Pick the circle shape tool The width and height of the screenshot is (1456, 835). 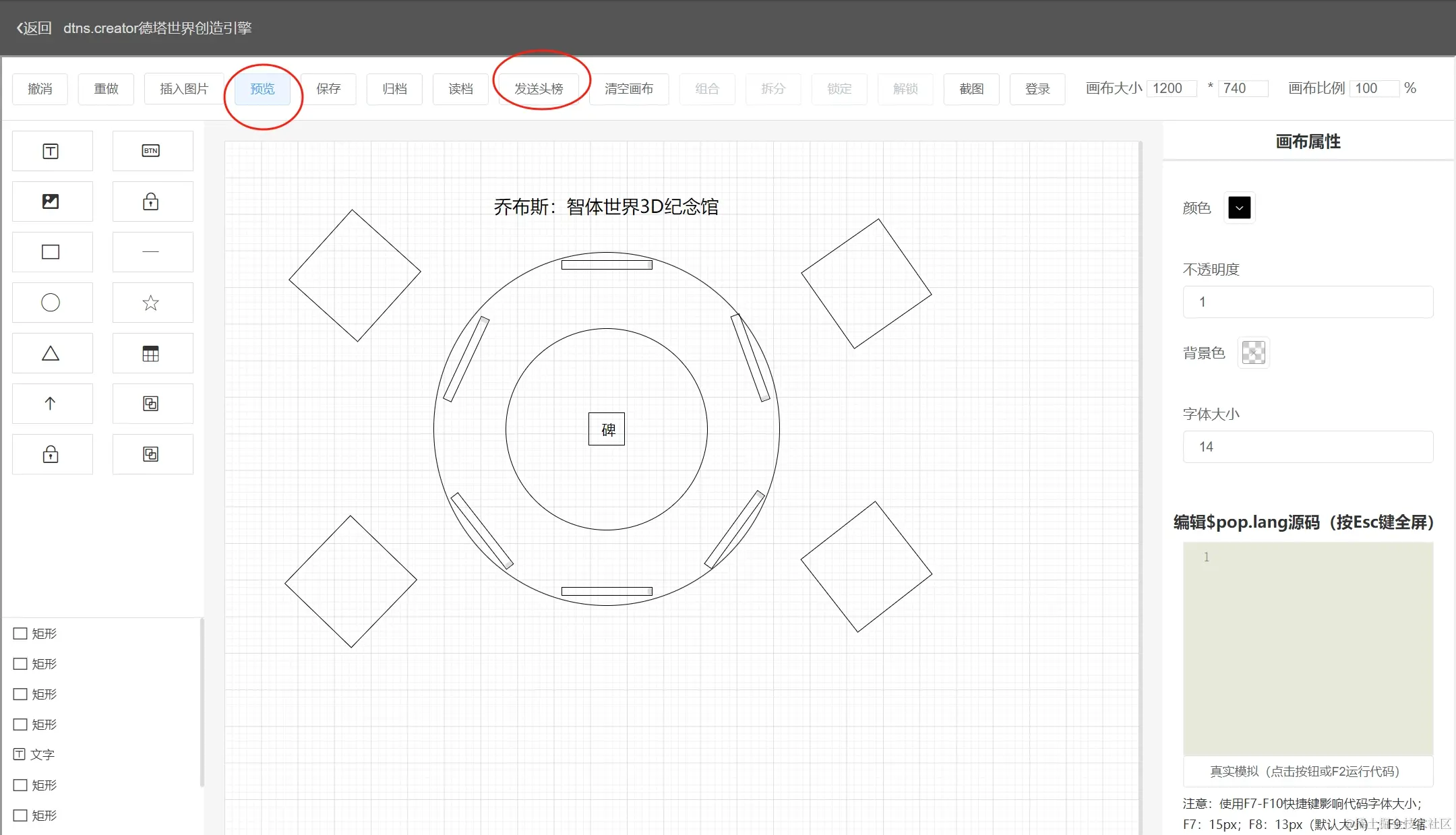[51, 303]
